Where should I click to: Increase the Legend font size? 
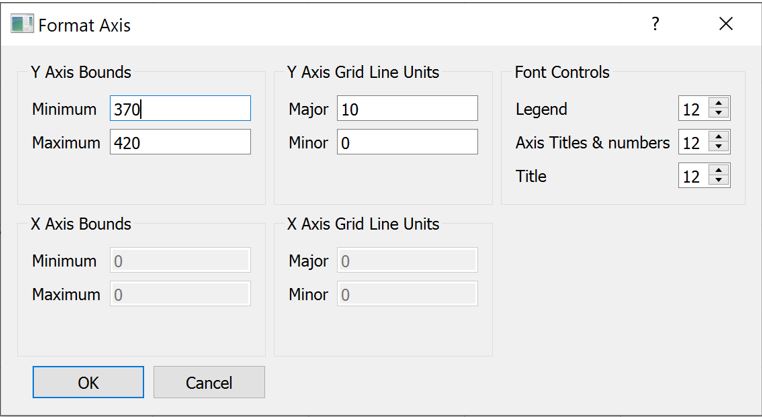pos(720,103)
